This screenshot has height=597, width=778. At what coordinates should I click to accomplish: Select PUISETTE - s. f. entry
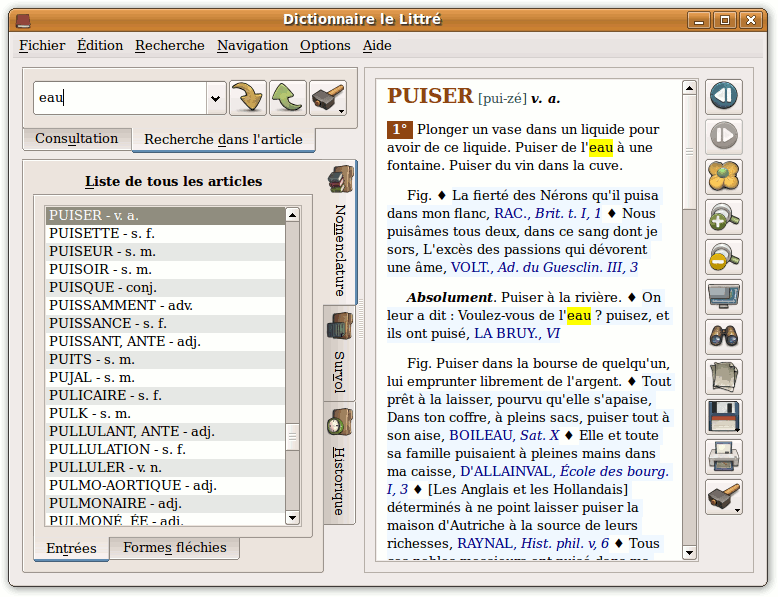tap(165, 233)
